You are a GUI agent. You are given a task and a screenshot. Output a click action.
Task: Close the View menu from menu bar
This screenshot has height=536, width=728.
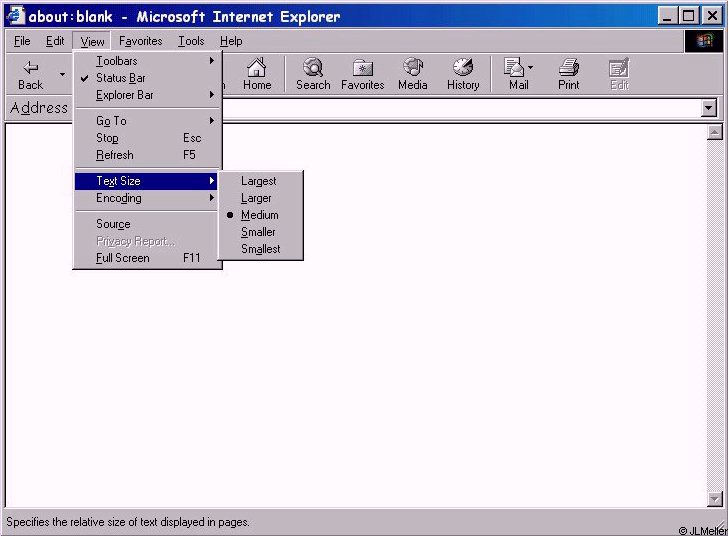pos(92,41)
